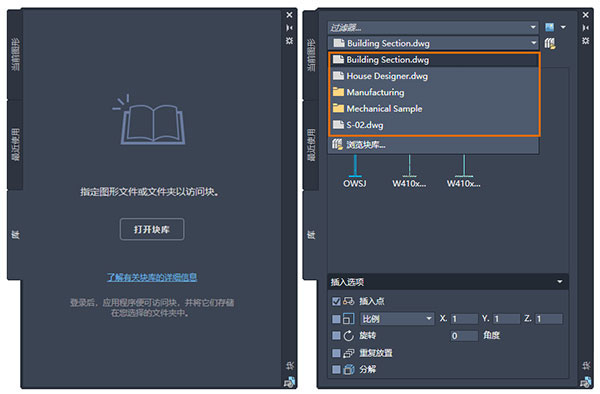Screen dimensions: 600x394
Task: Select the 库 tab in the empty library panel
Action: pos(15,234)
